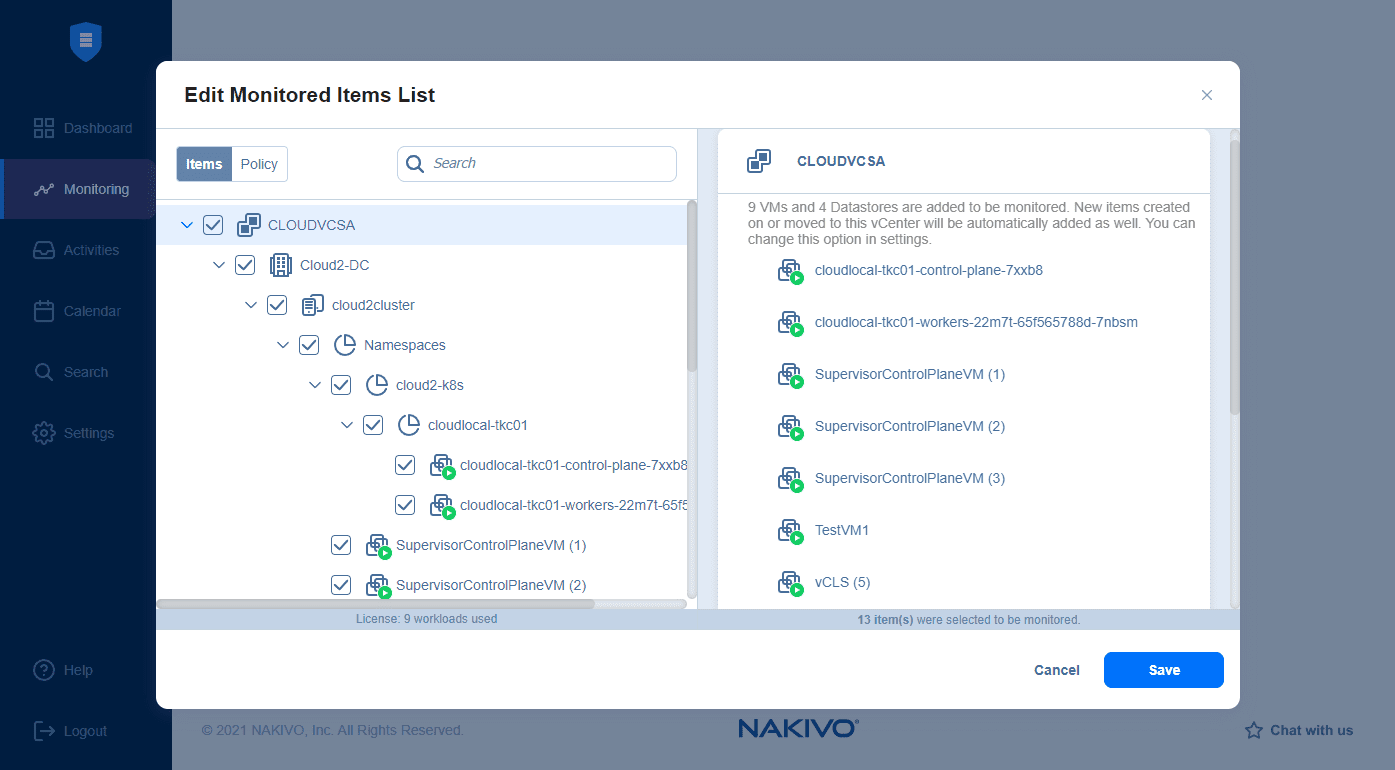
Task: Click SupervisorControlPlaneVM (1) icon in tree
Action: (x=378, y=546)
